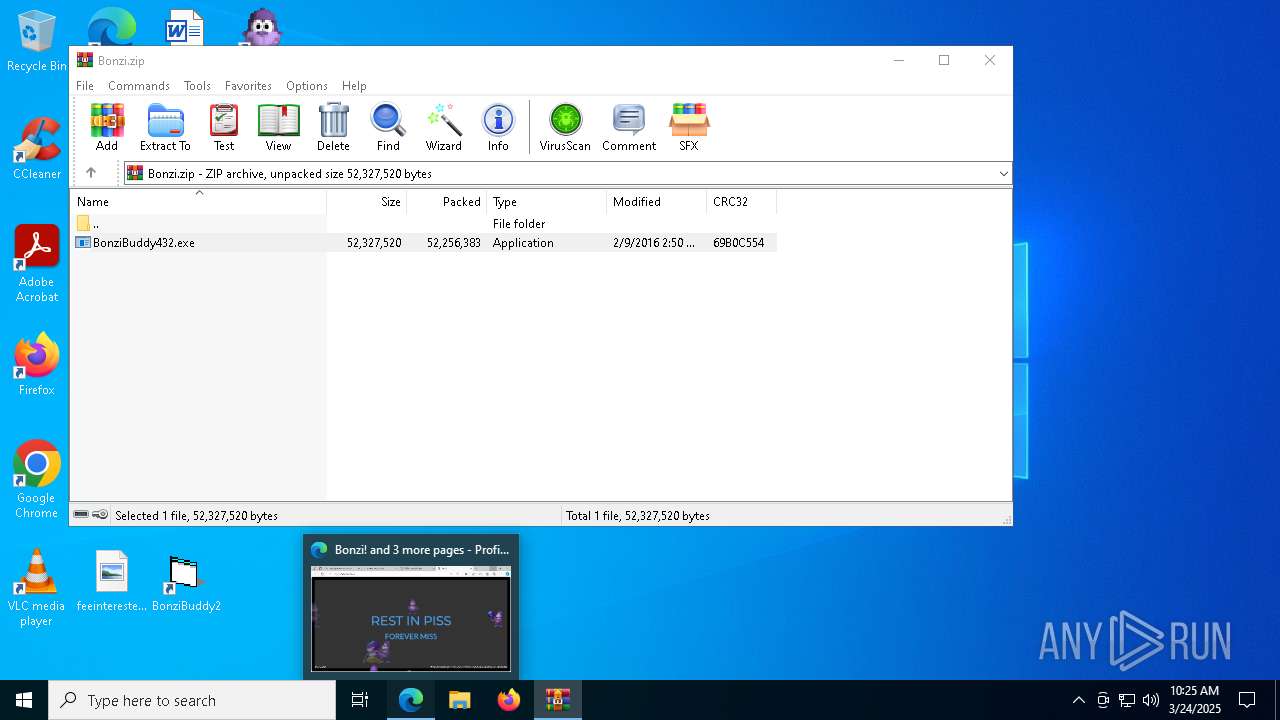Open Google Chrome desktop shortcut
Image resolution: width=1280 pixels, height=720 pixels.
36,480
